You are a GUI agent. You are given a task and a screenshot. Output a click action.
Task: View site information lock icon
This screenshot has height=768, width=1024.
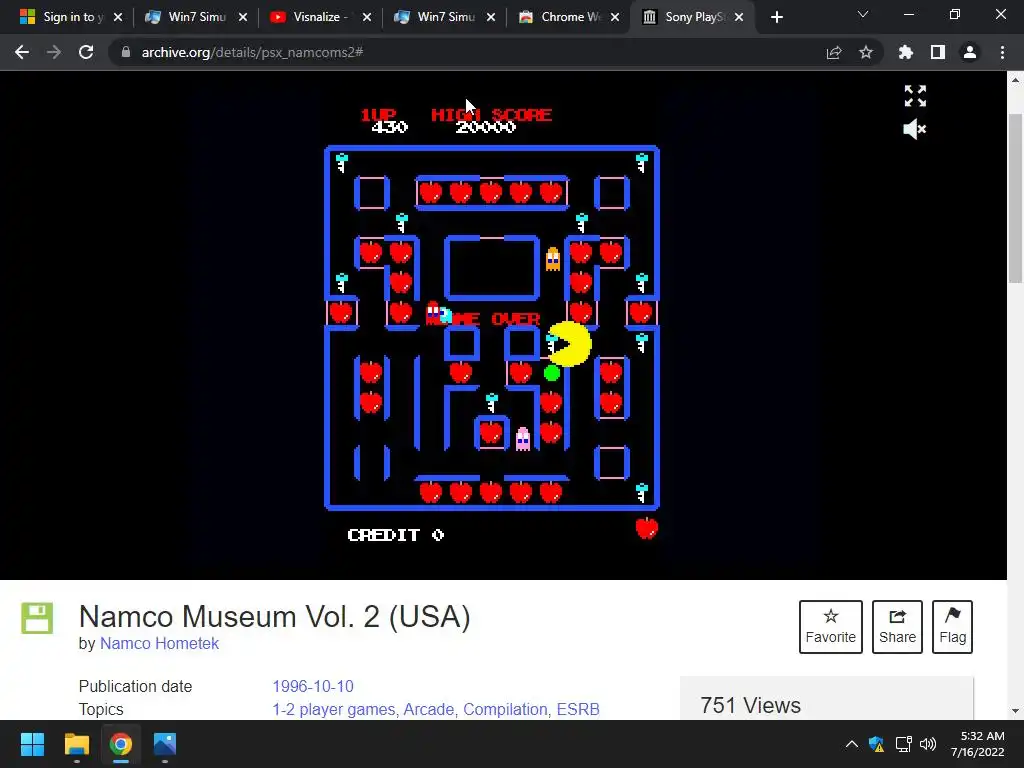tap(125, 52)
